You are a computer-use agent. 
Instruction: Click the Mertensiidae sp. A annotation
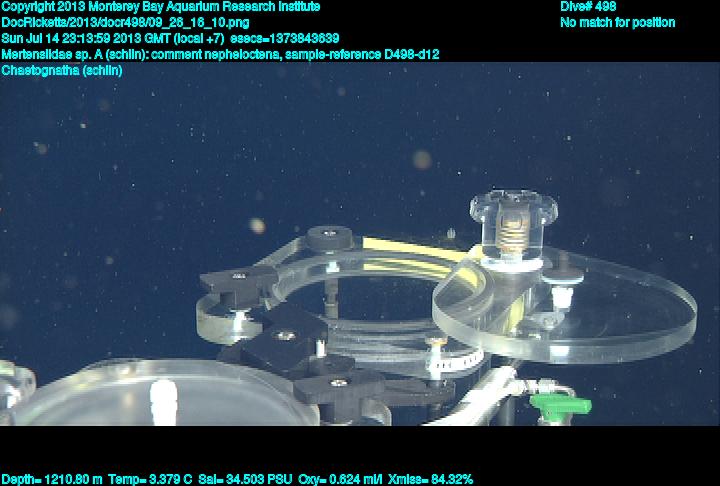(220, 54)
